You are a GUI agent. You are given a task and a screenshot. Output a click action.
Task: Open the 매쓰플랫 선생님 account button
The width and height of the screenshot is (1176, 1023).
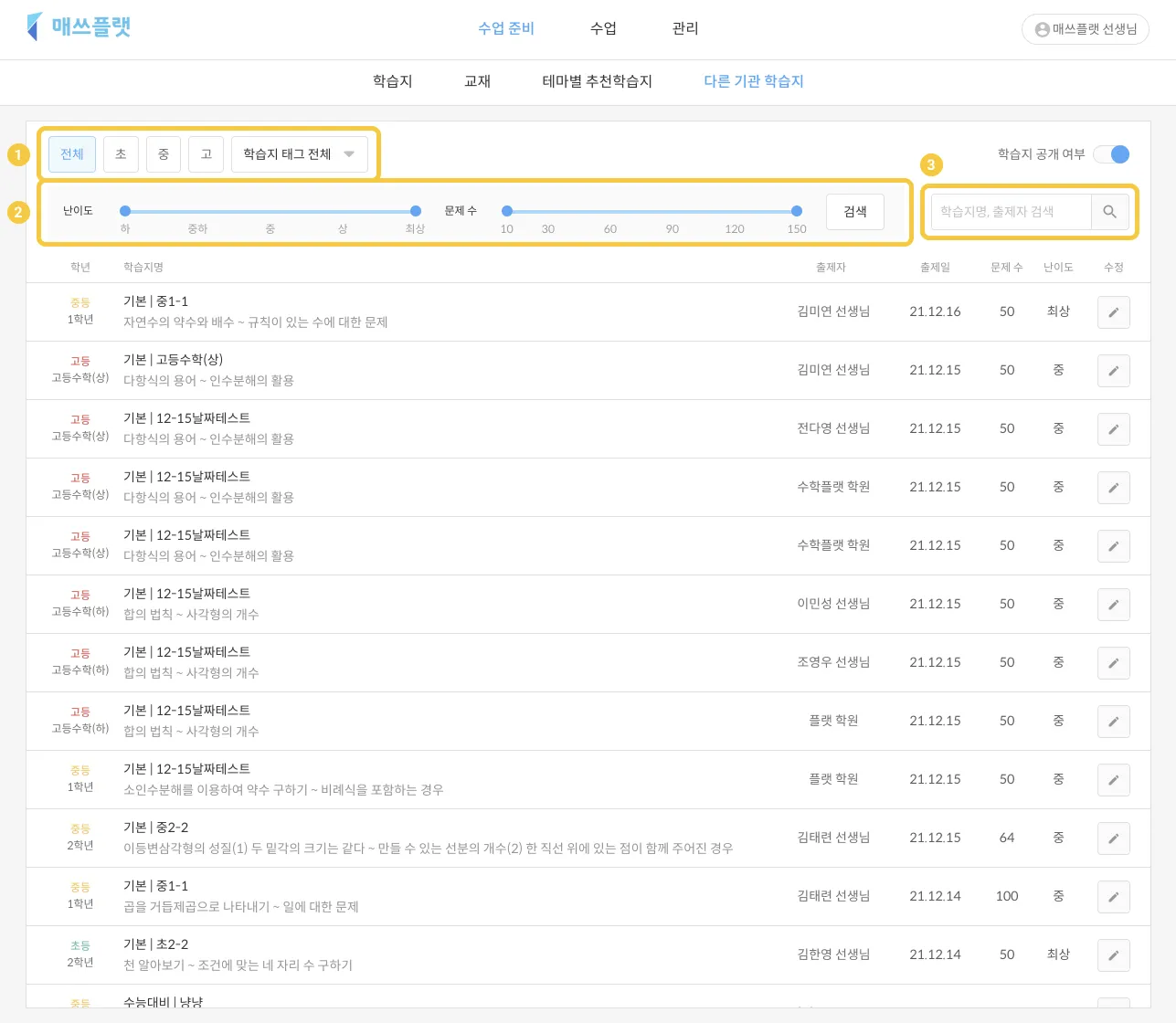coord(1086,29)
